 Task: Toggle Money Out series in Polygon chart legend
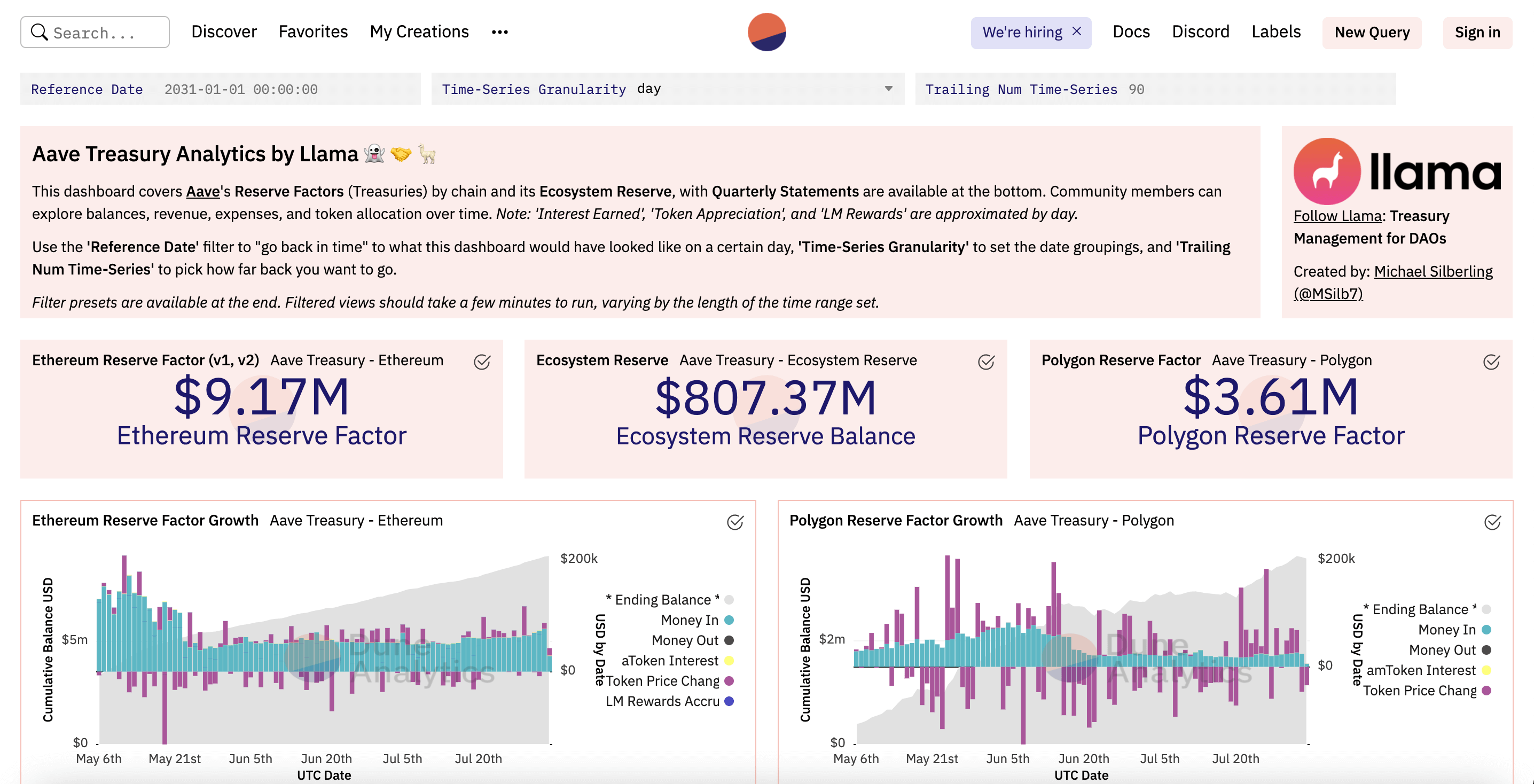1450,650
